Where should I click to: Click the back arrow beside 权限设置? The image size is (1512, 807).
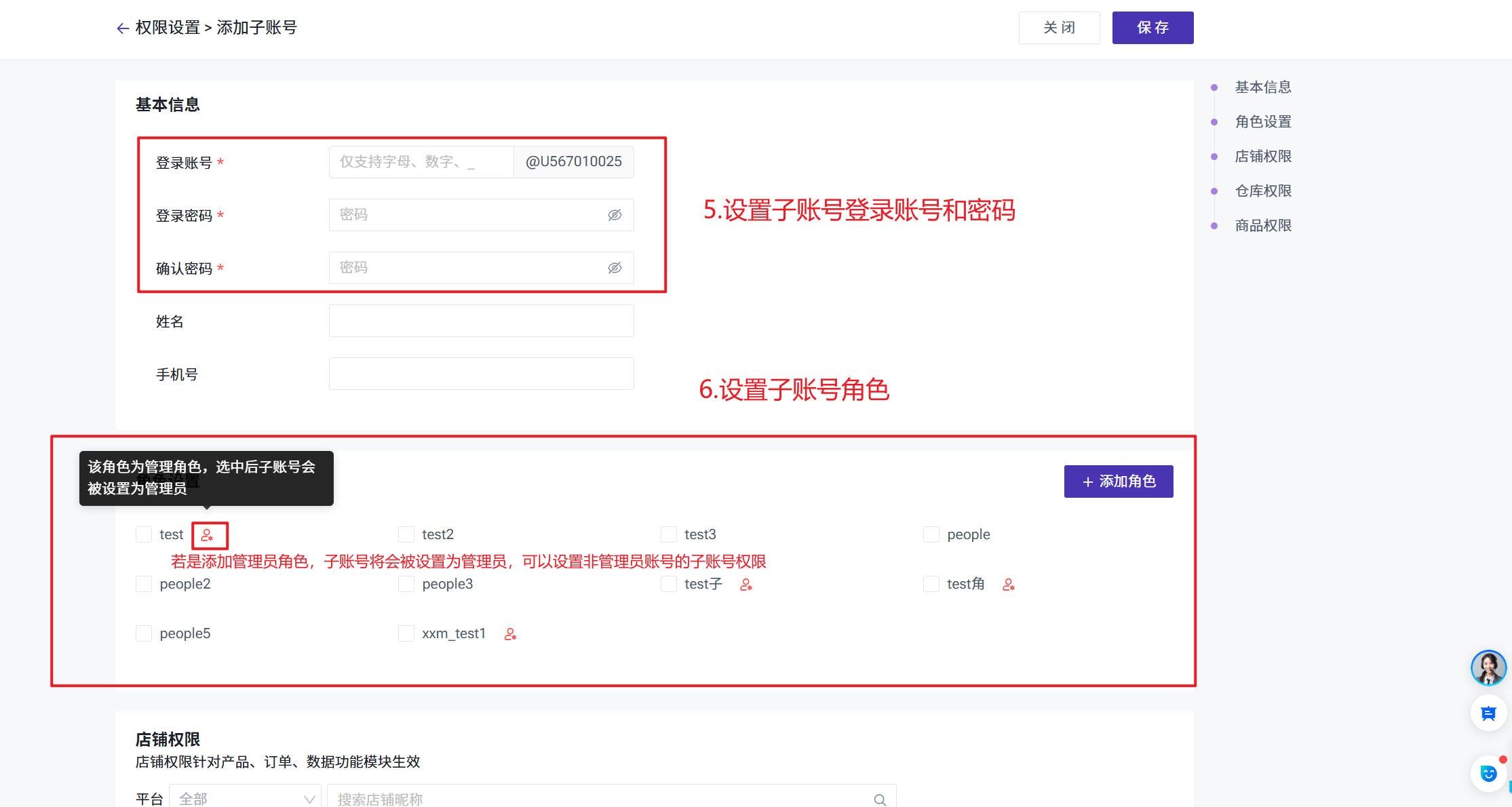[x=123, y=28]
